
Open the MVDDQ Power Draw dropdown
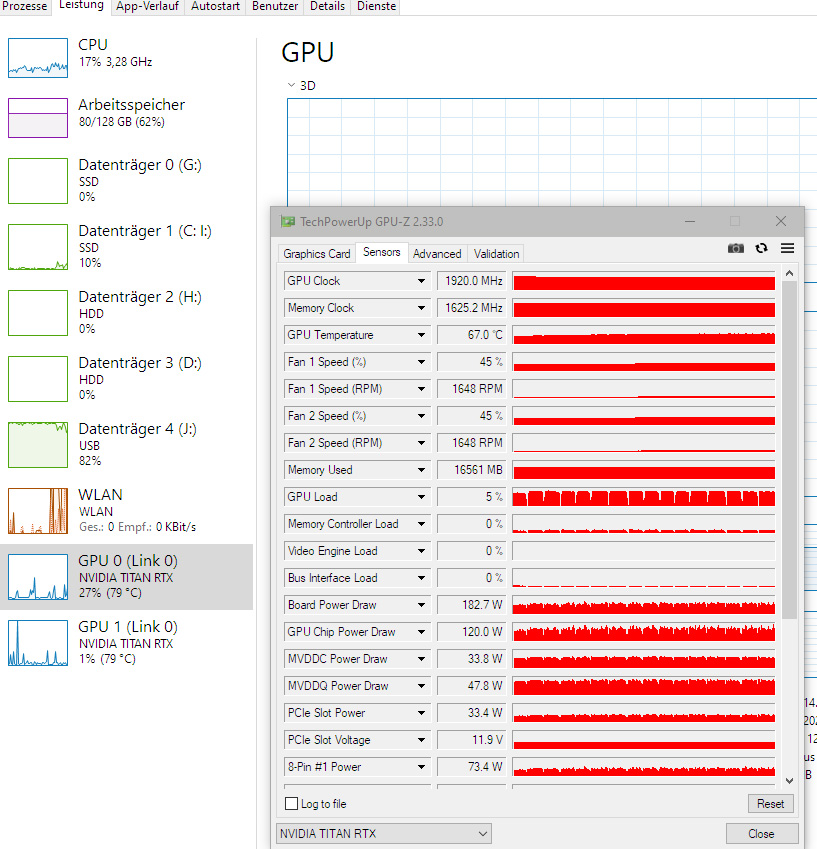click(421, 686)
